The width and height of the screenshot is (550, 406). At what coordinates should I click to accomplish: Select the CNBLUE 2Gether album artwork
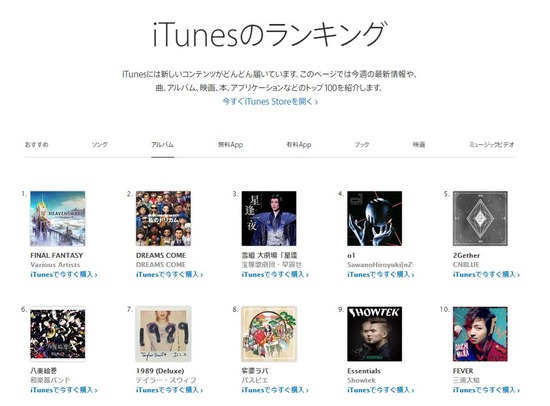pyautogui.click(x=480, y=218)
